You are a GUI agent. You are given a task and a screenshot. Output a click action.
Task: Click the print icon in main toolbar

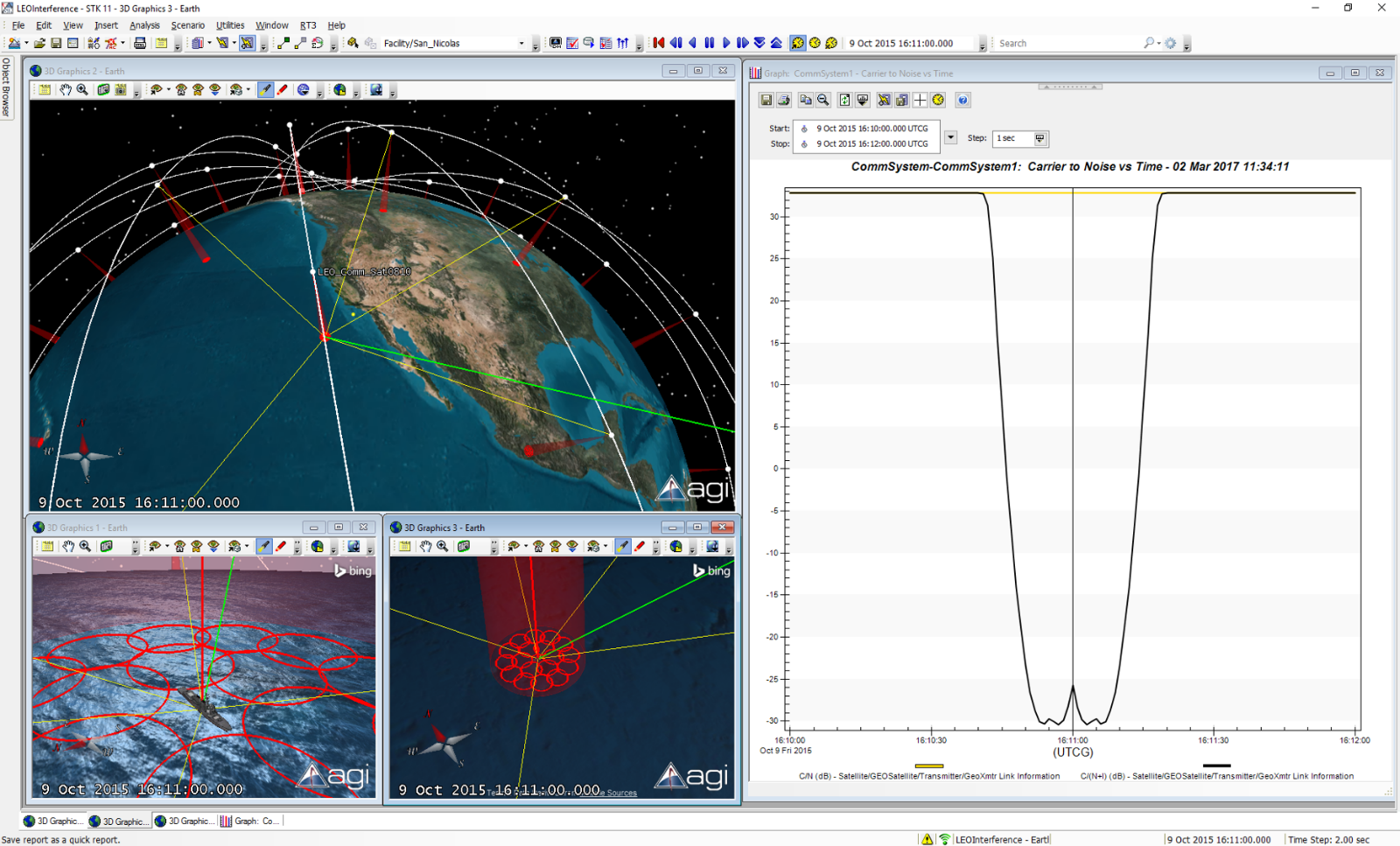[140, 43]
